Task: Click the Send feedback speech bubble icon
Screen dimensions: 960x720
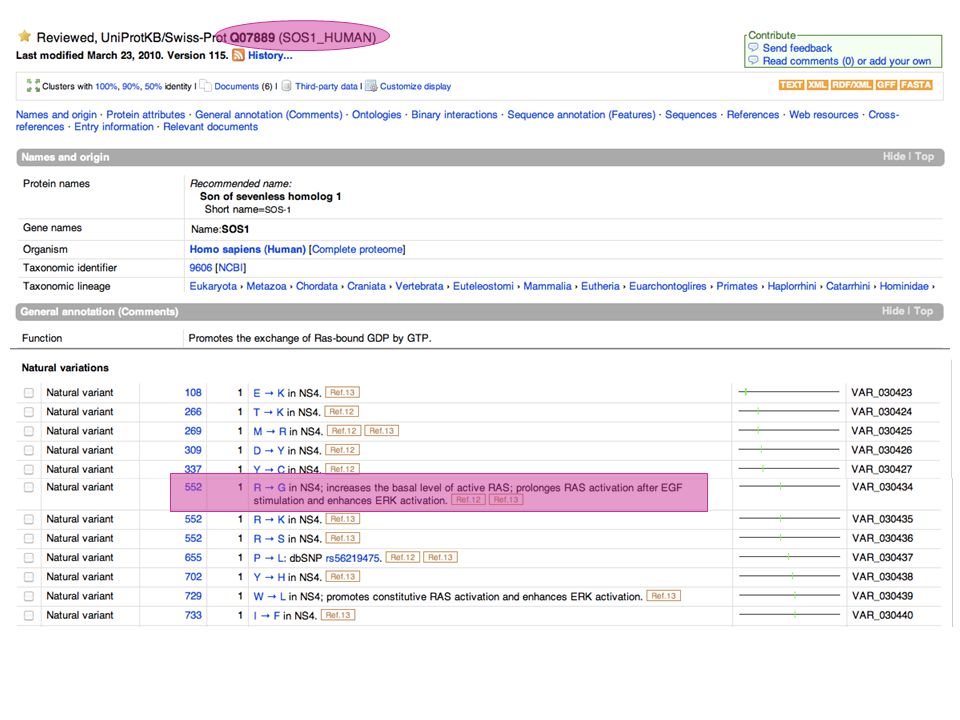Action: point(754,48)
